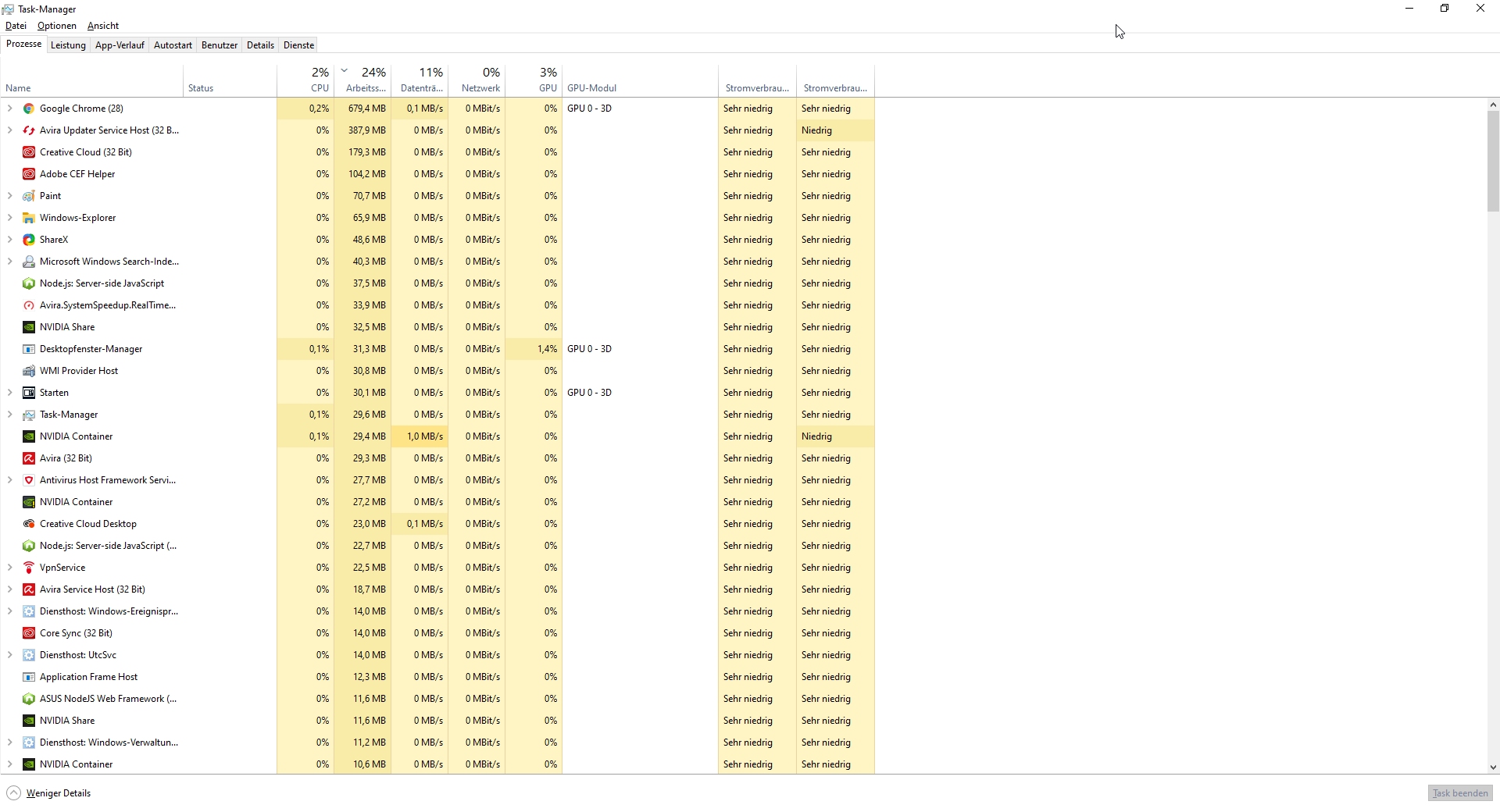Screen dimensions: 1500x812
Task: Click the ShareX process icon
Action: tap(29, 240)
